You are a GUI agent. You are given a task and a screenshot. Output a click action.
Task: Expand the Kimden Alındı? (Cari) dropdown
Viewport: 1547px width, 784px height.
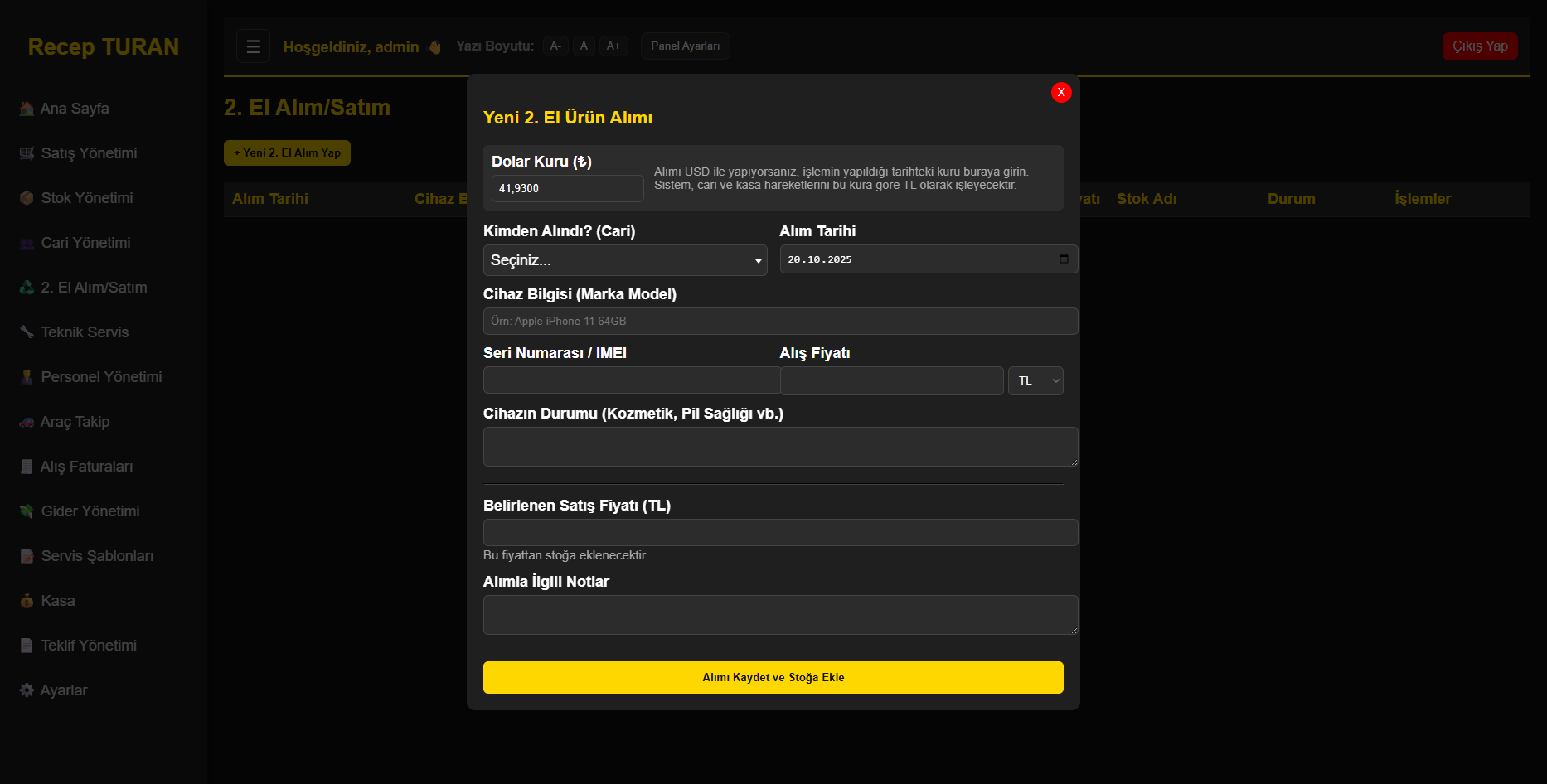(624, 260)
